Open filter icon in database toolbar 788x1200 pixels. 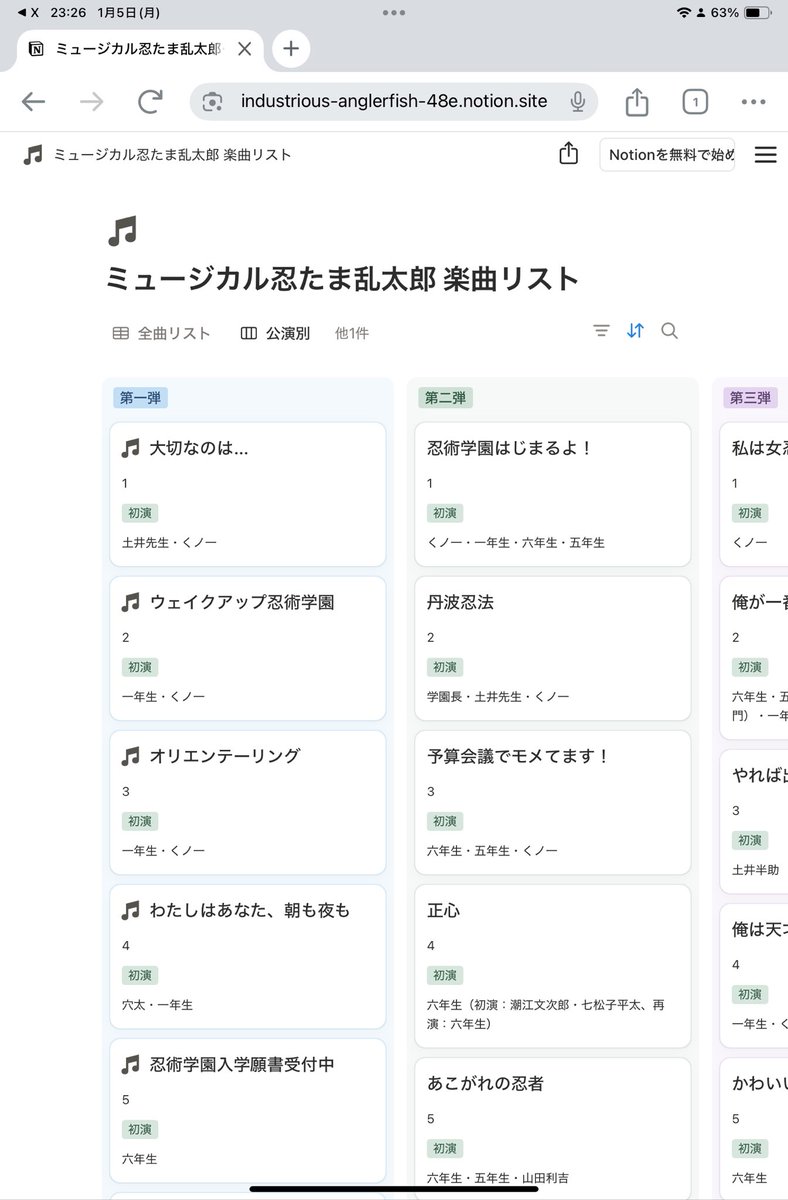point(601,331)
